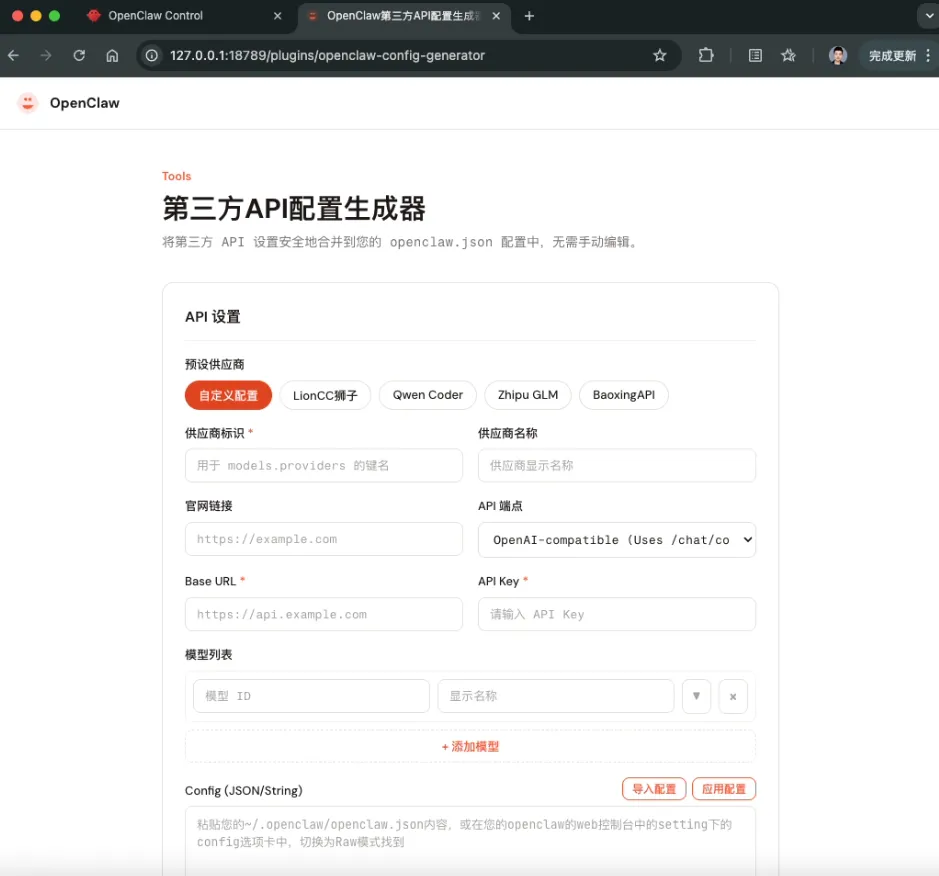Open the browser home icon
Viewport: 939px width, 876px height.
112,56
